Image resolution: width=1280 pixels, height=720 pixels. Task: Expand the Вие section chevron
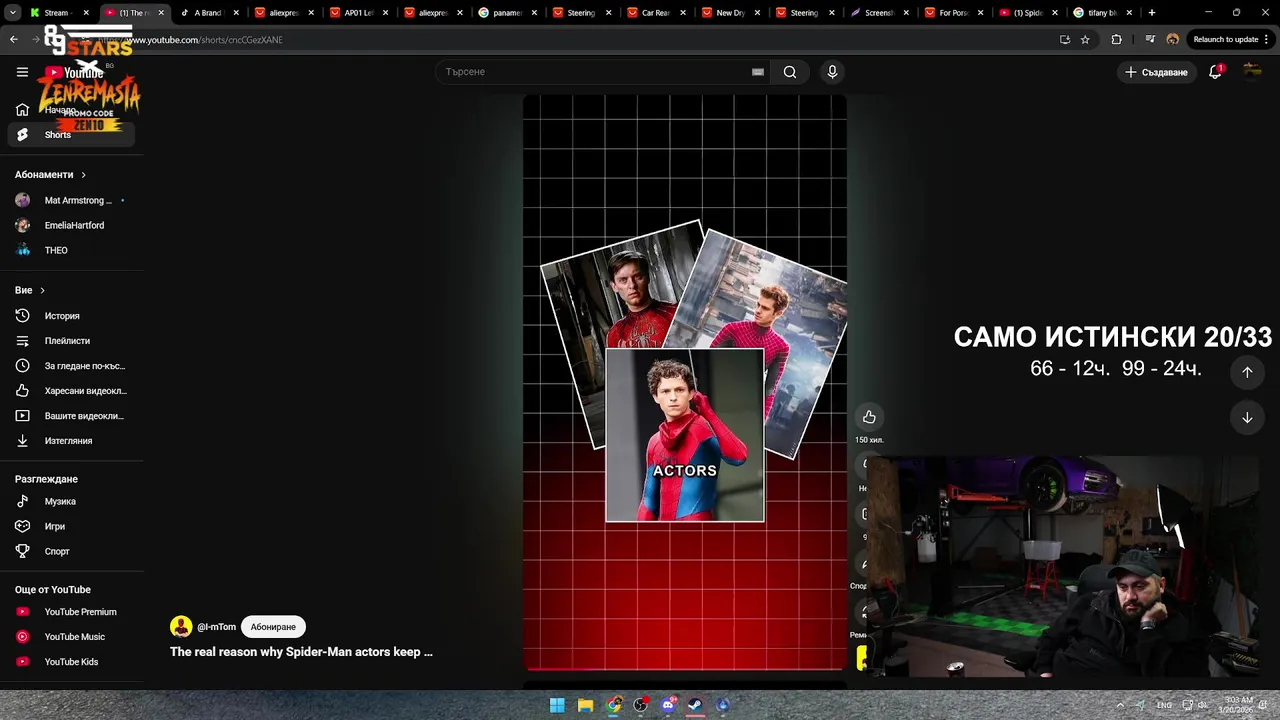42,290
